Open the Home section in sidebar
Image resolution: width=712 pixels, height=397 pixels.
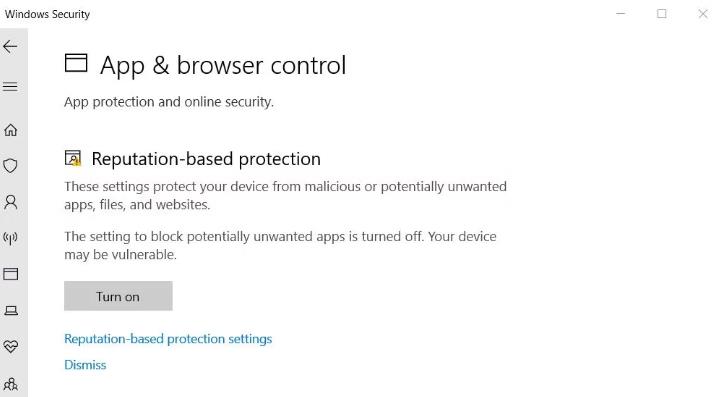[x=10, y=130]
